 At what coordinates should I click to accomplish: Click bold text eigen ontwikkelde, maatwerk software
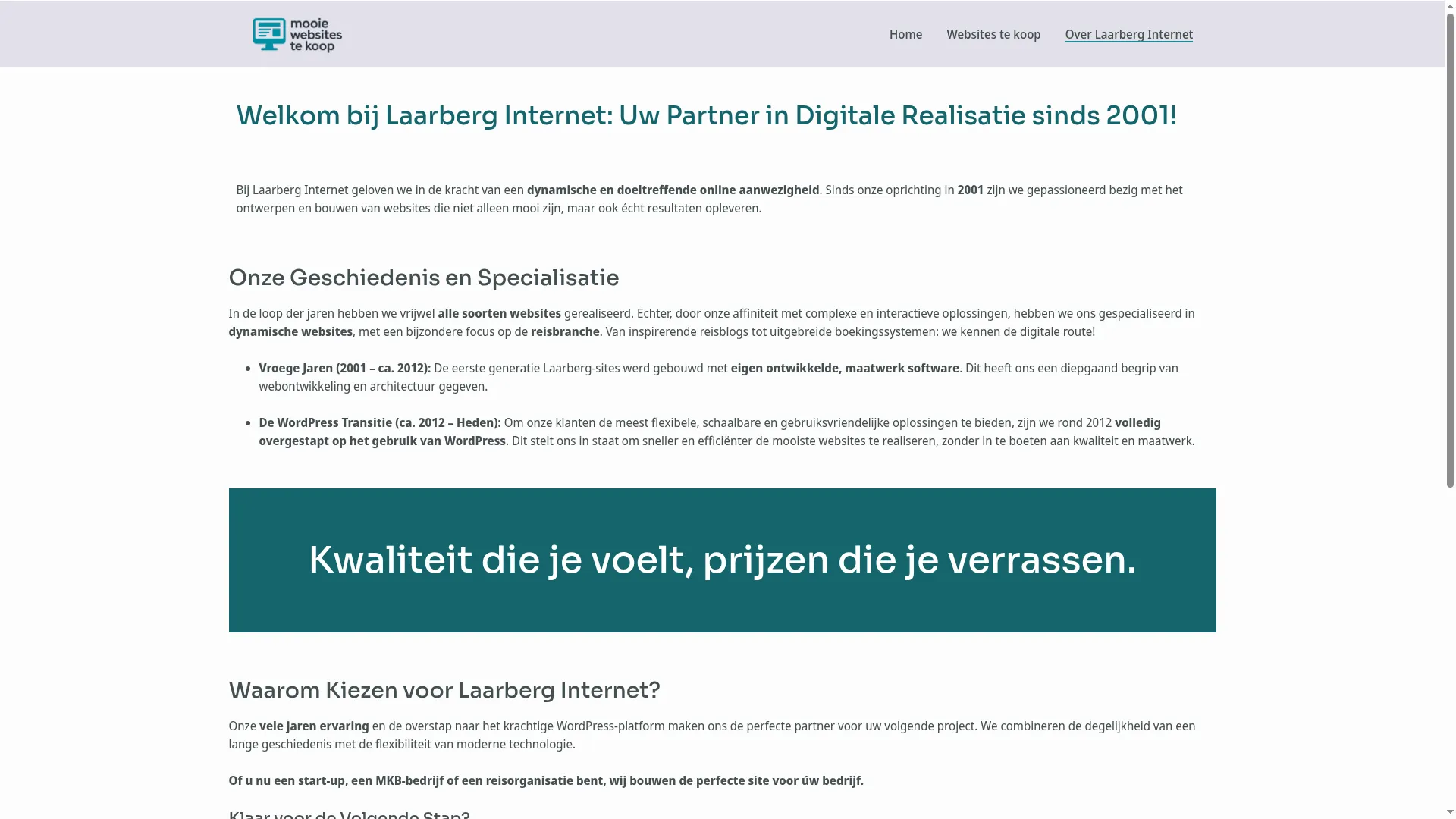click(845, 368)
